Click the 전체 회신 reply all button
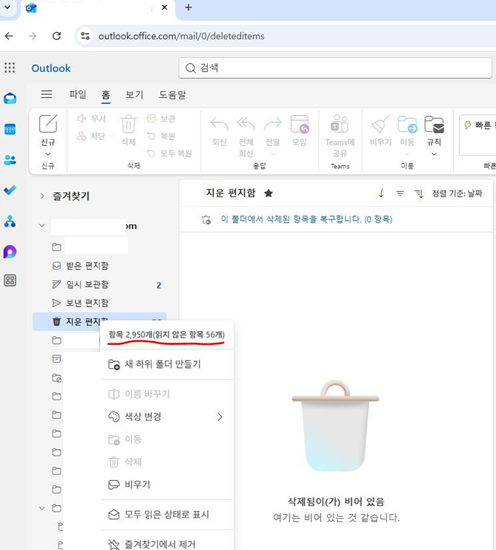 pos(246,137)
